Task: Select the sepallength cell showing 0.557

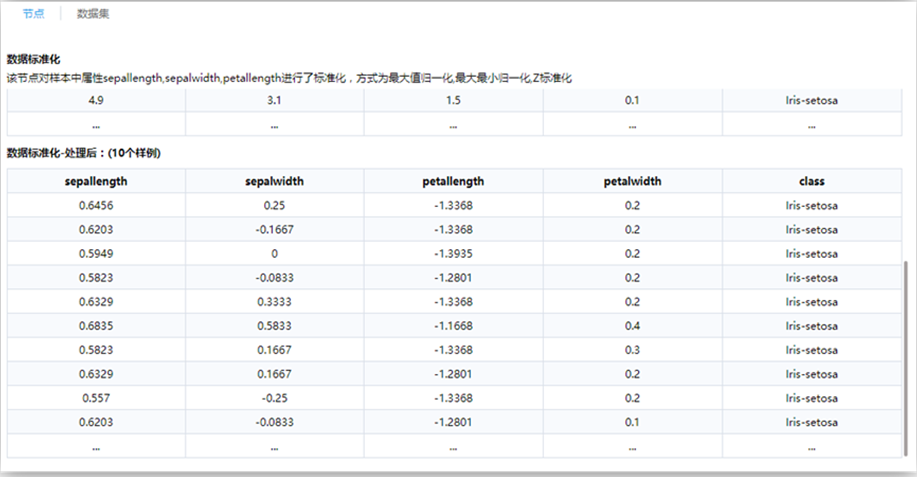Action: coord(96,398)
